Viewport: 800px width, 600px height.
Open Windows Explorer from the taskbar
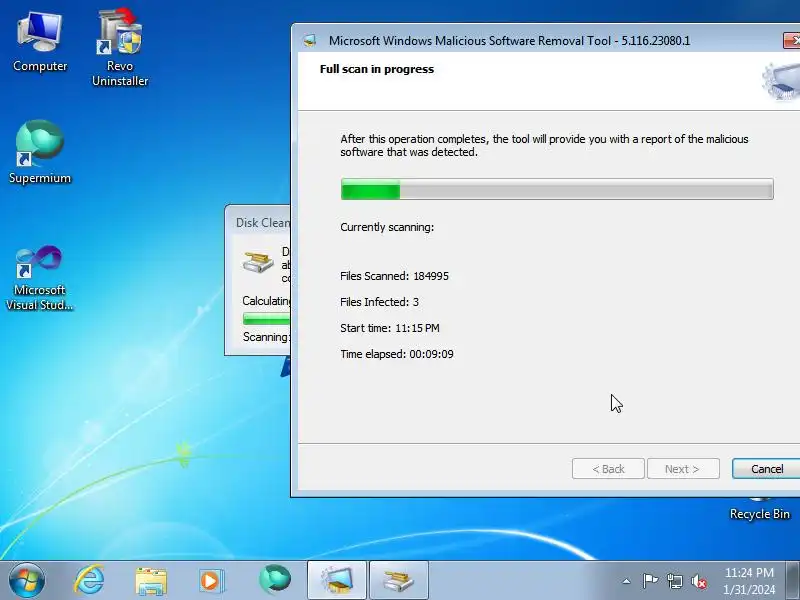pos(151,582)
